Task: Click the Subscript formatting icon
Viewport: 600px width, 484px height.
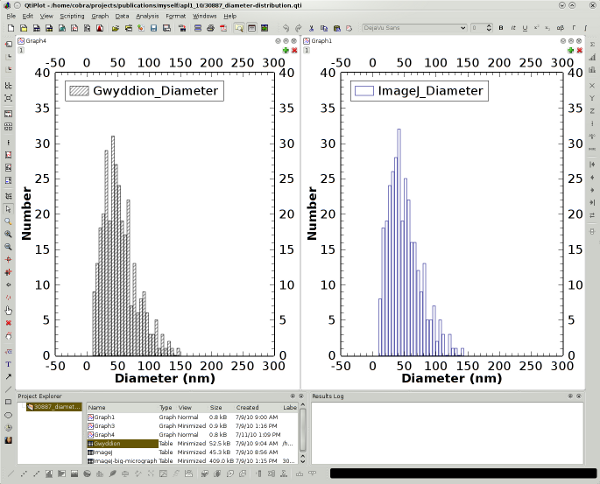Action: 548,28
